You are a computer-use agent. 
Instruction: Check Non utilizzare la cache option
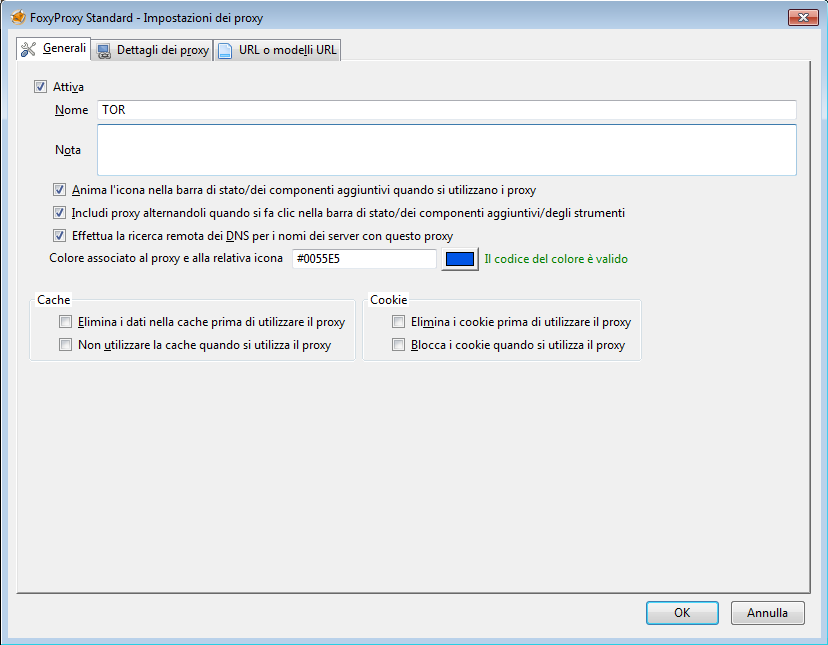tap(65, 345)
